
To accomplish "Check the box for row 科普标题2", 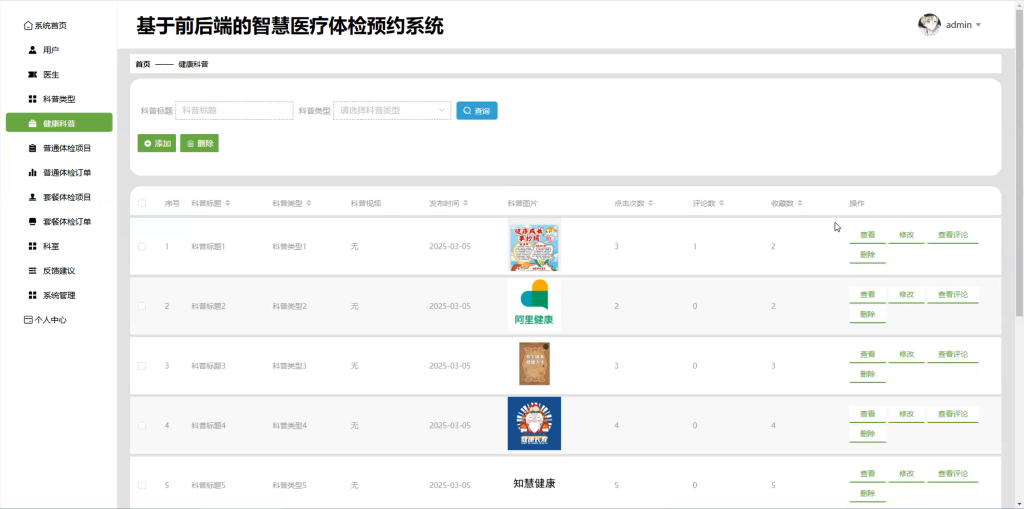I will tap(142, 306).
